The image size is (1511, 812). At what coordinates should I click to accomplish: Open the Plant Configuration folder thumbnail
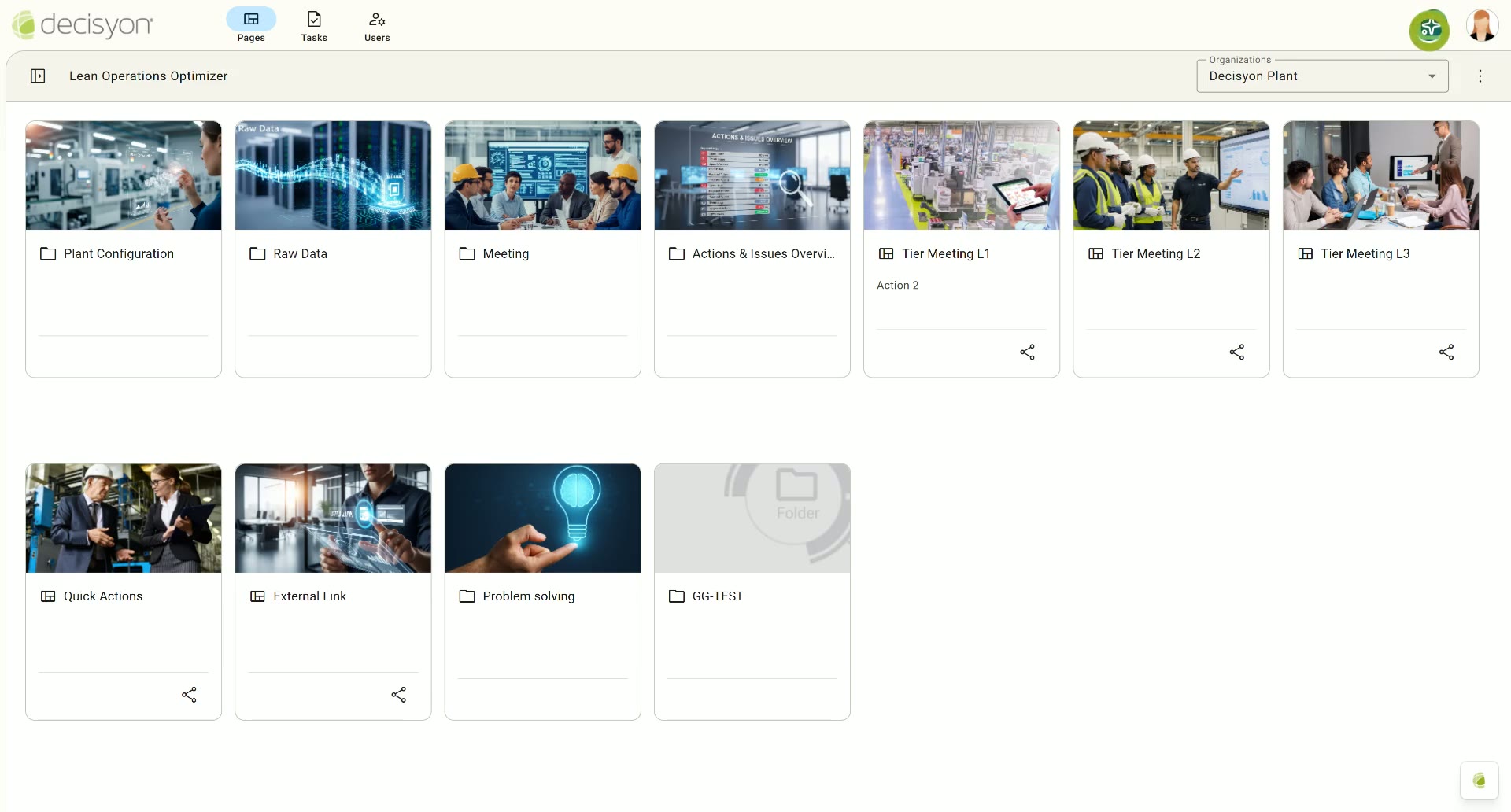pos(124,175)
